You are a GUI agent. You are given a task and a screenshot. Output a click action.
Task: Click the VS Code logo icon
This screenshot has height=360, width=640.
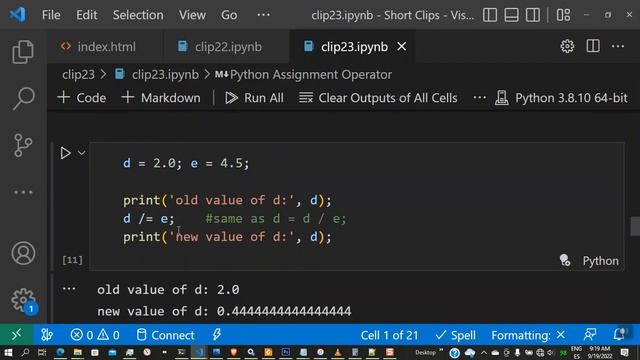(18, 15)
